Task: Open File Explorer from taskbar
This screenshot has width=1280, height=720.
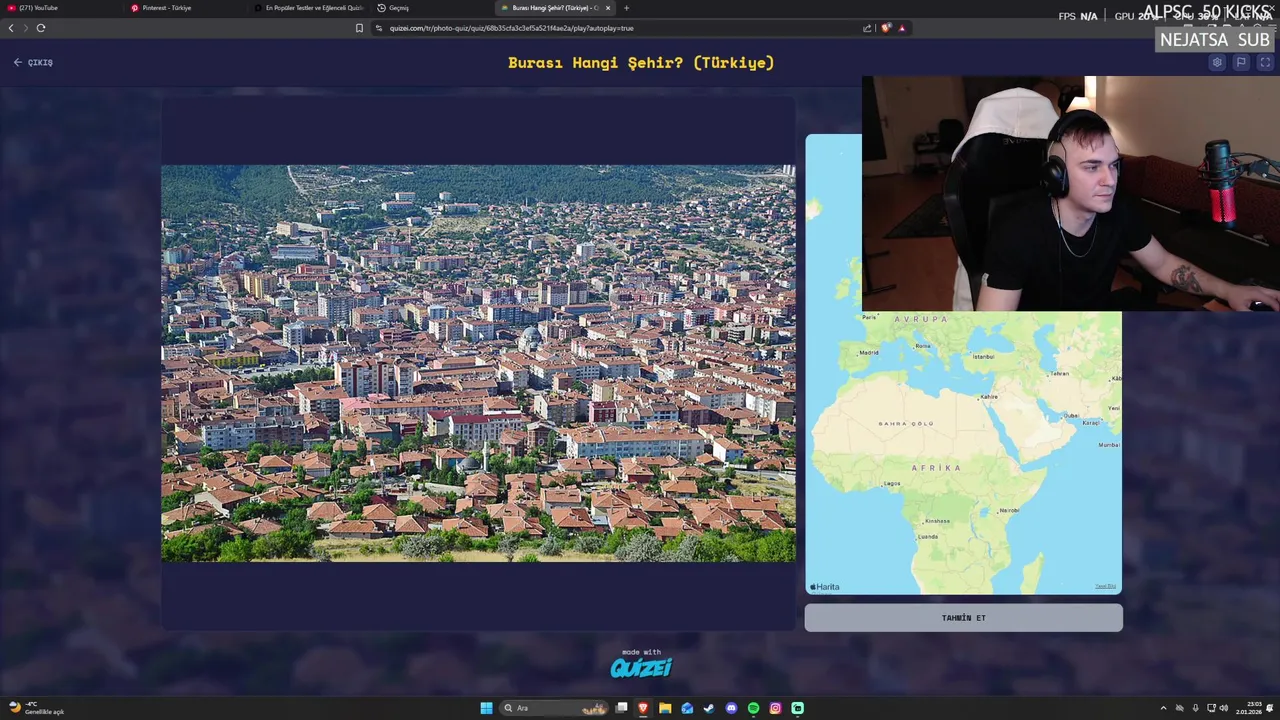Action: click(665, 708)
